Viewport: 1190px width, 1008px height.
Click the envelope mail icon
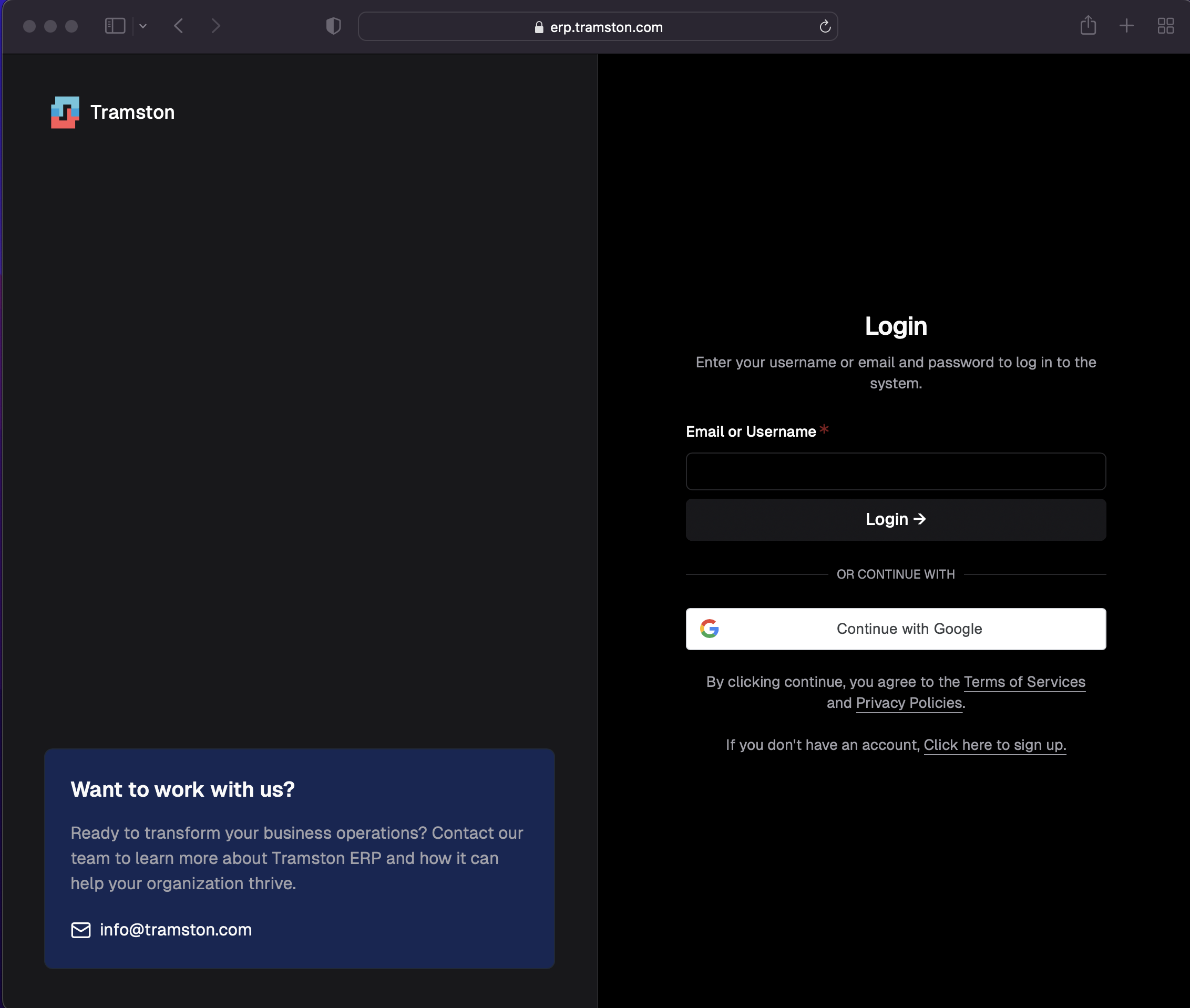(x=80, y=930)
